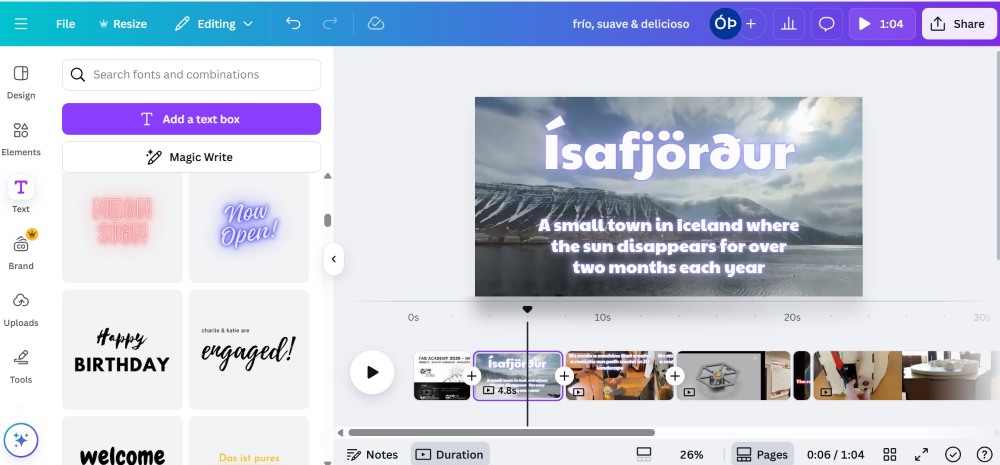Click the font panel vertical scrollbar handle
The height and width of the screenshot is (465, 1000).
[328, 220]
